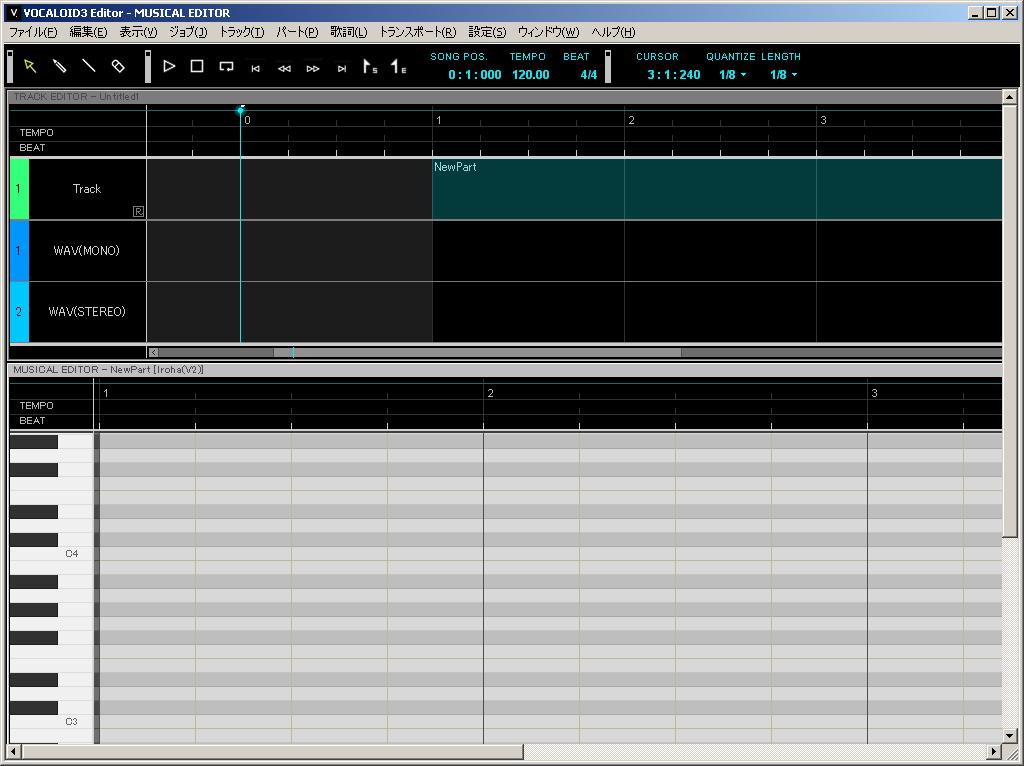Click the bottom scrollbar right arrow
This screenshot has height=766, width=1024.
[x=995, y=752]
